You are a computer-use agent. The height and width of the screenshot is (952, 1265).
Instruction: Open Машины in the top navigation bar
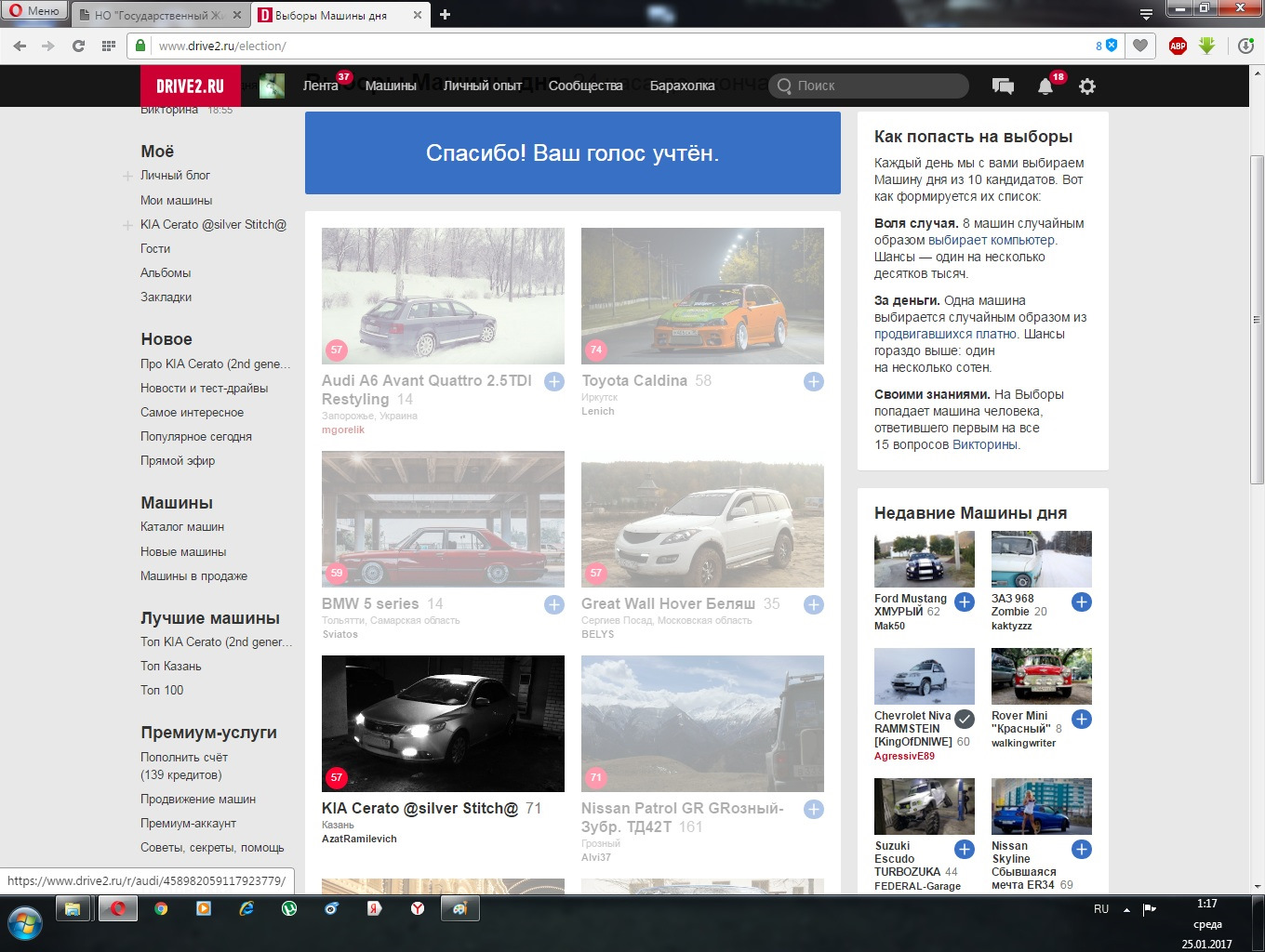tap(391, 86)
